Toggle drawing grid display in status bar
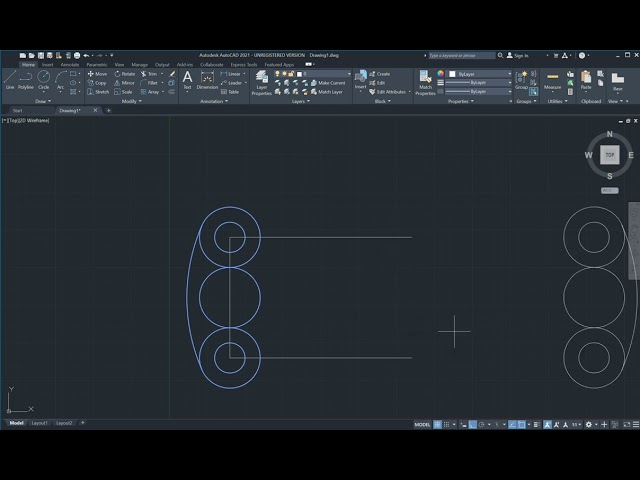The width and height of the screenshot is (640, 480). (x=437, y=424)
